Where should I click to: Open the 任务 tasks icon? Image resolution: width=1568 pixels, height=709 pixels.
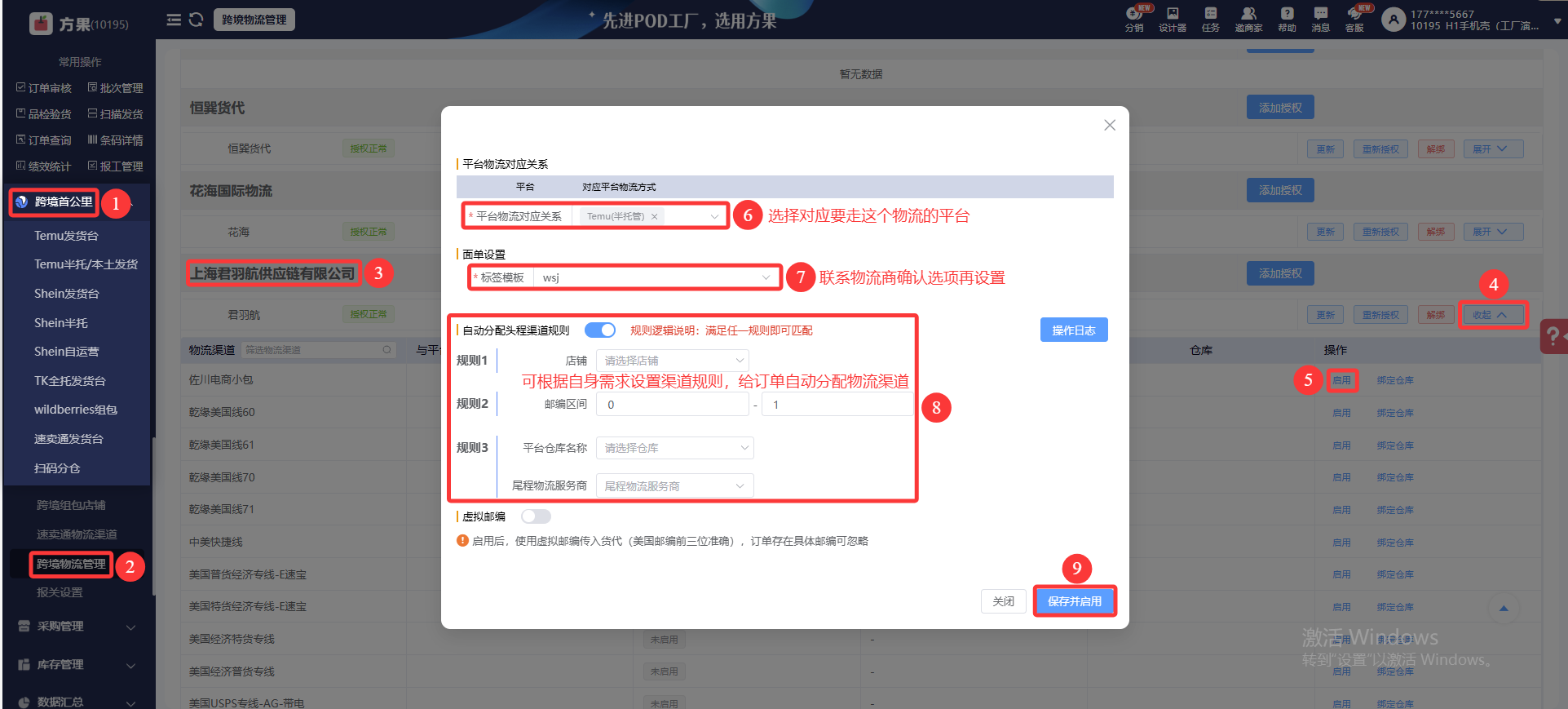[x=1211, y=19]
